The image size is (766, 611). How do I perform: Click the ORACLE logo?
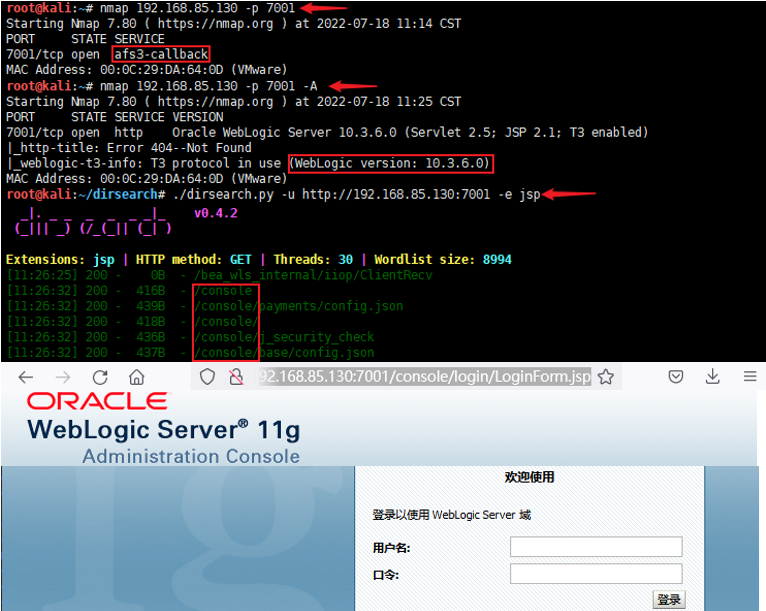(x=98, y=401)
